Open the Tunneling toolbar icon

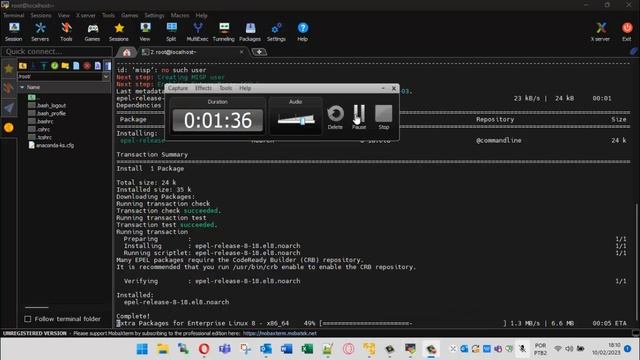click(224, 32)
